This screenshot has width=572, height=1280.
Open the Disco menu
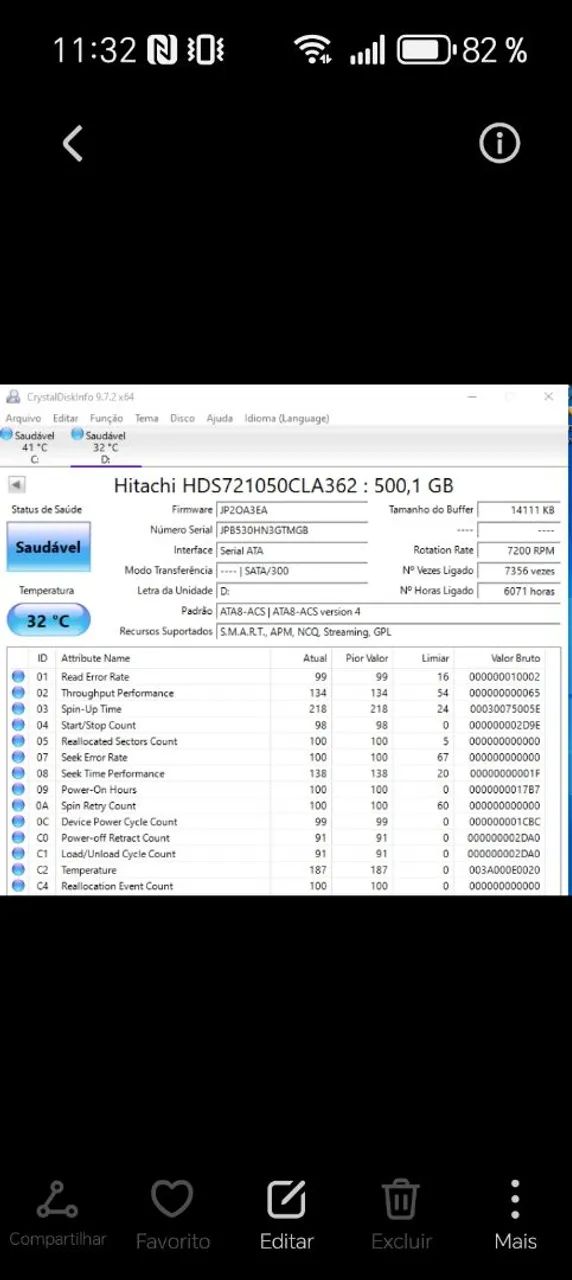[x=182, y=418]
